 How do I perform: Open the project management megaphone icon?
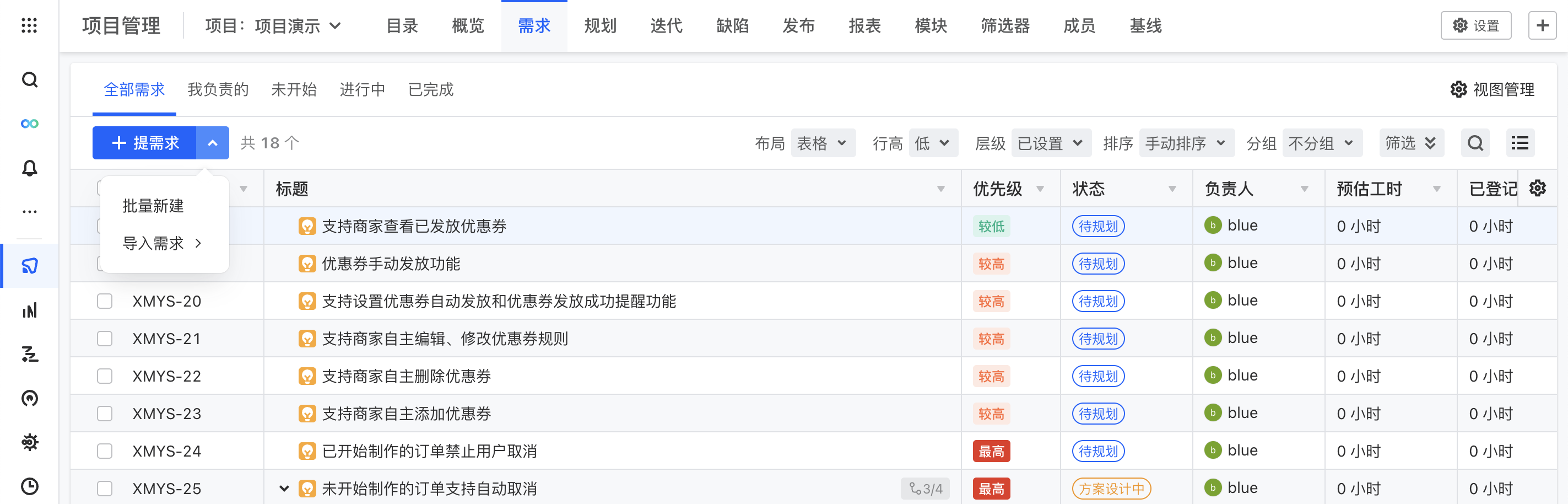tap(29, 266)
